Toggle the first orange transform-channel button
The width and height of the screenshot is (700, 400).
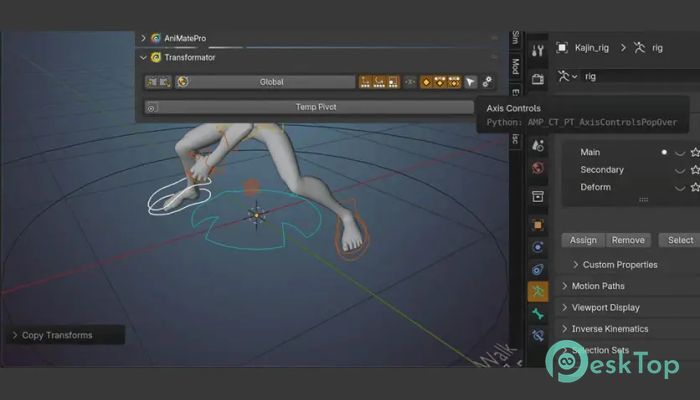(366, 82)
